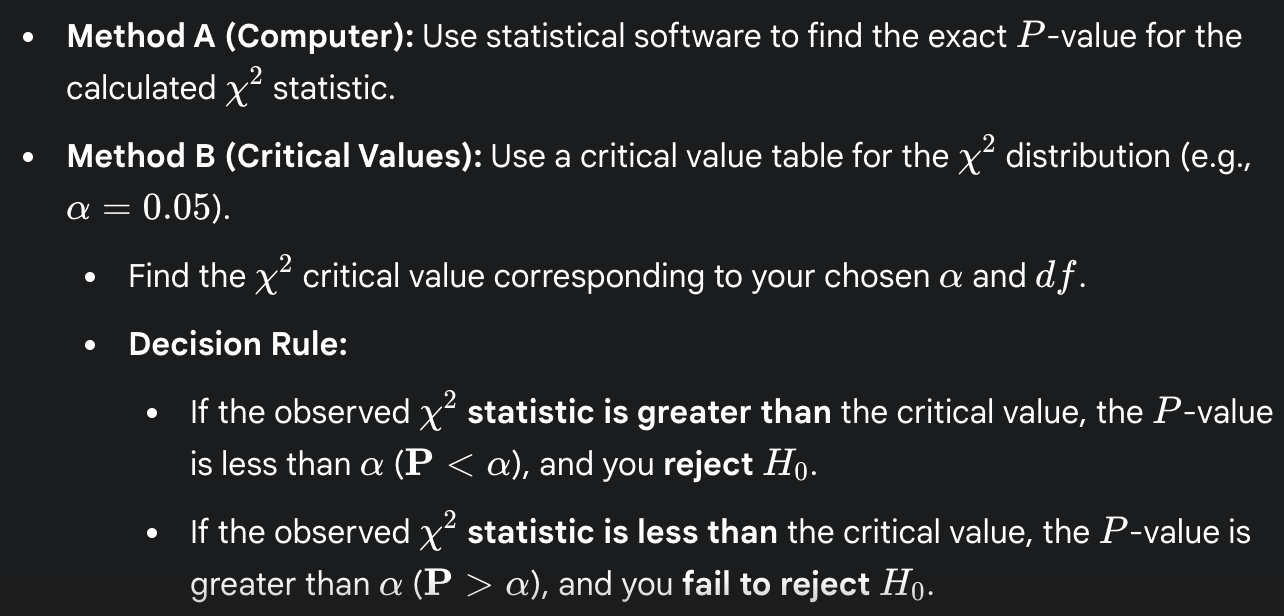Click the bullet point beside Method B
This screenshot has height=616, width=1284.
pyautogui.click(x=33, y=159)
